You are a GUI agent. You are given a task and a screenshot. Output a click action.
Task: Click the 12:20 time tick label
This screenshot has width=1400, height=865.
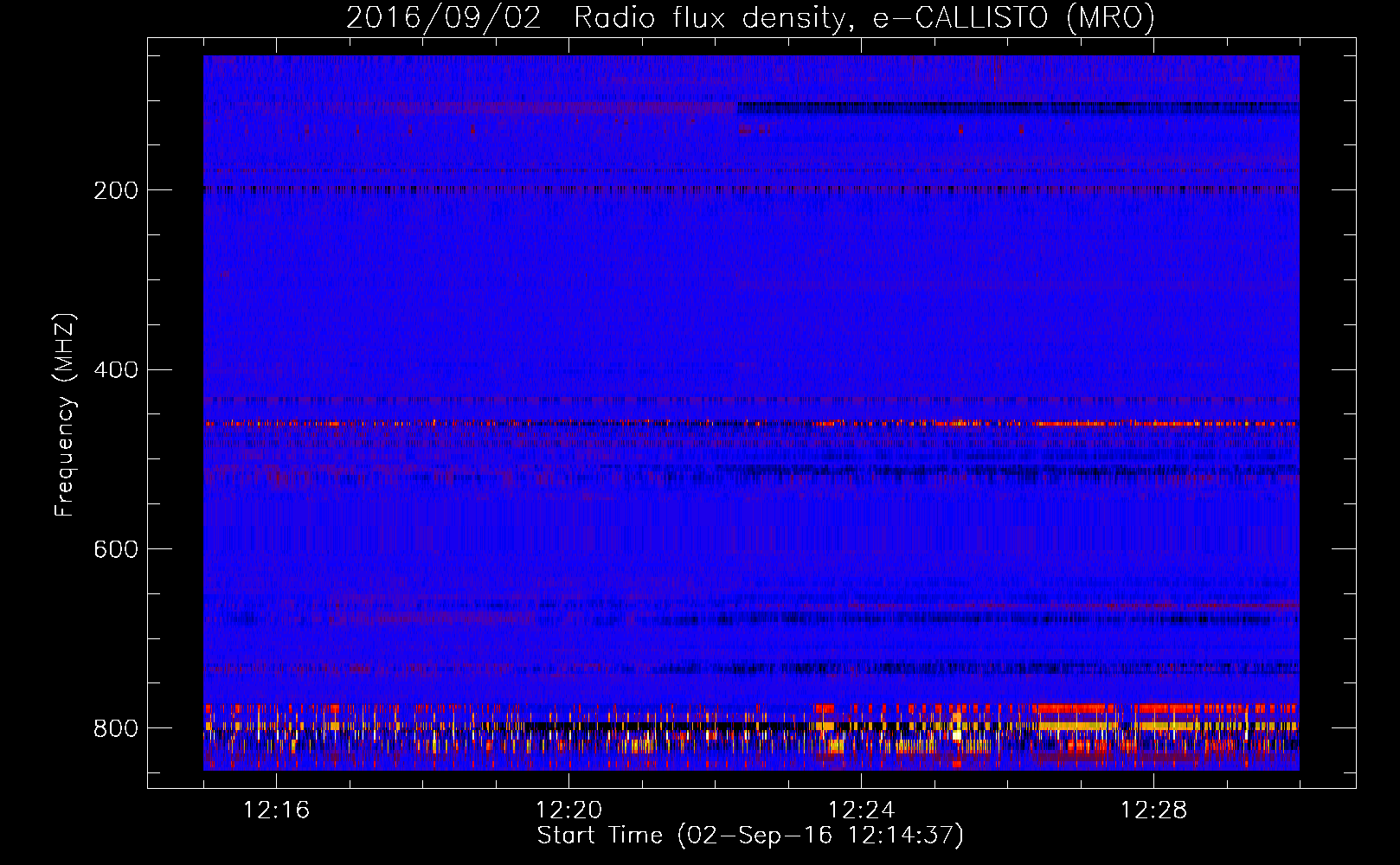click(568, 811)
